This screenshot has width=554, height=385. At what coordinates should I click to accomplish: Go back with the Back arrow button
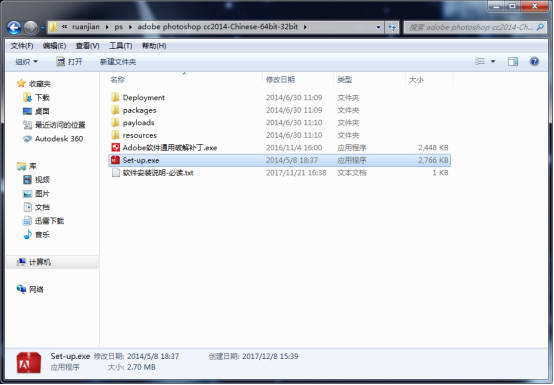pyautogui.click(x=14, y=27)
